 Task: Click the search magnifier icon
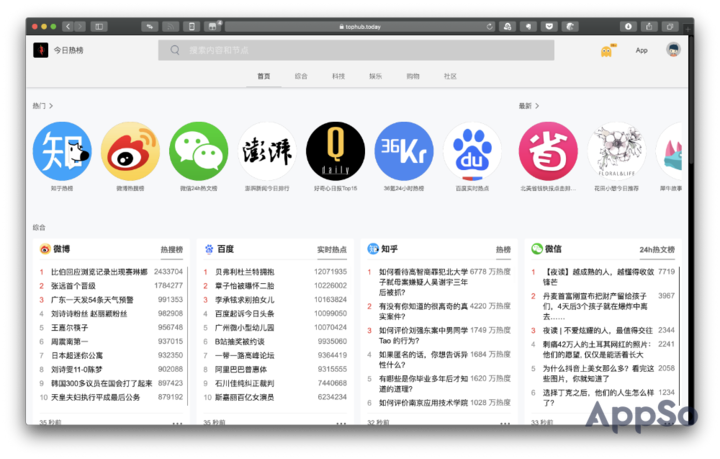(175, 50)
